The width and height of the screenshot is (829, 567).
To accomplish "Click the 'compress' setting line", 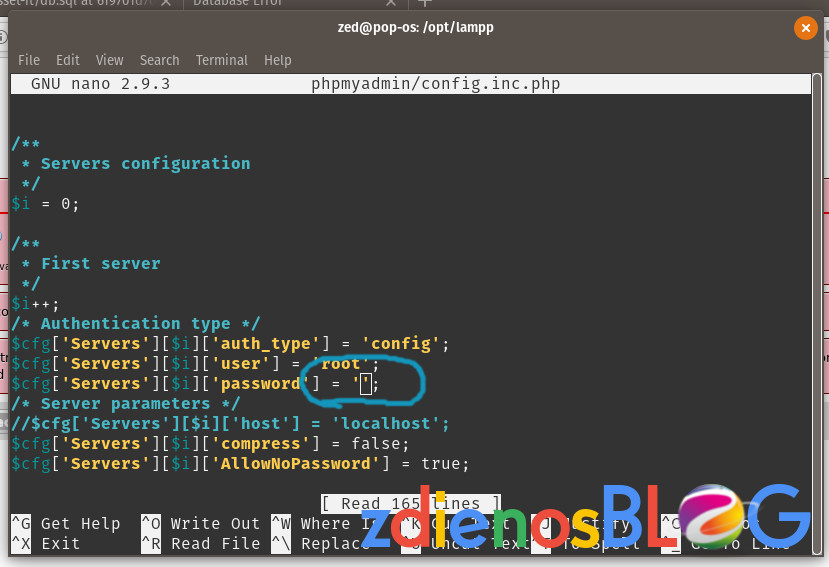I will [210, 444].
